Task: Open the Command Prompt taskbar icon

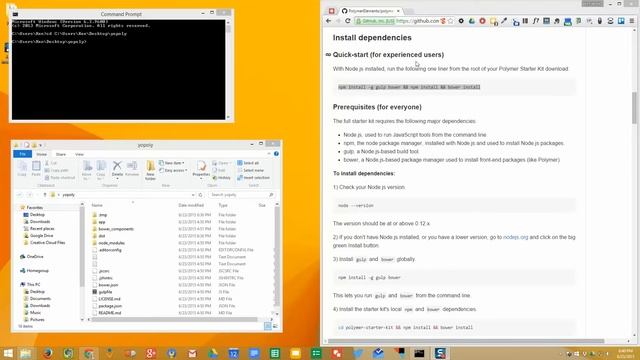Action: click(x=419, y=353)
